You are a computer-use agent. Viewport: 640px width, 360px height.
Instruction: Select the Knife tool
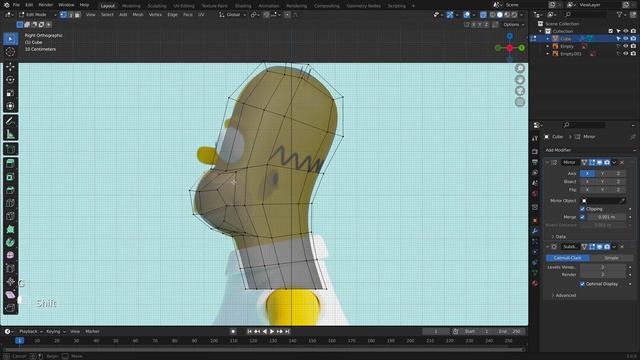click(x=10, y=216)
